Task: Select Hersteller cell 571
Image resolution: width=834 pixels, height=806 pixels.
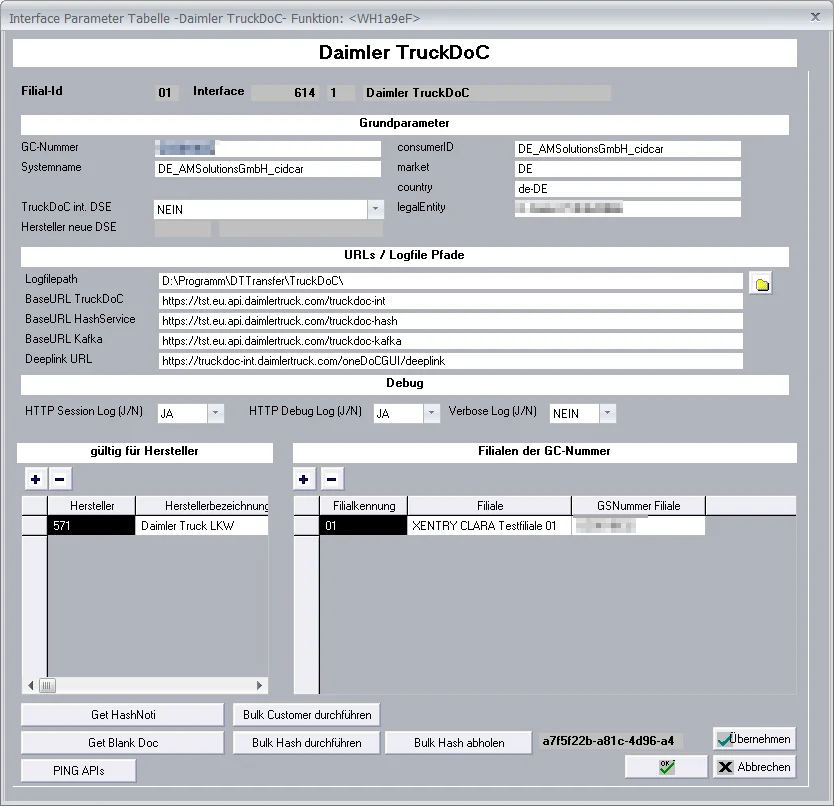Action: tap(91, 526)
